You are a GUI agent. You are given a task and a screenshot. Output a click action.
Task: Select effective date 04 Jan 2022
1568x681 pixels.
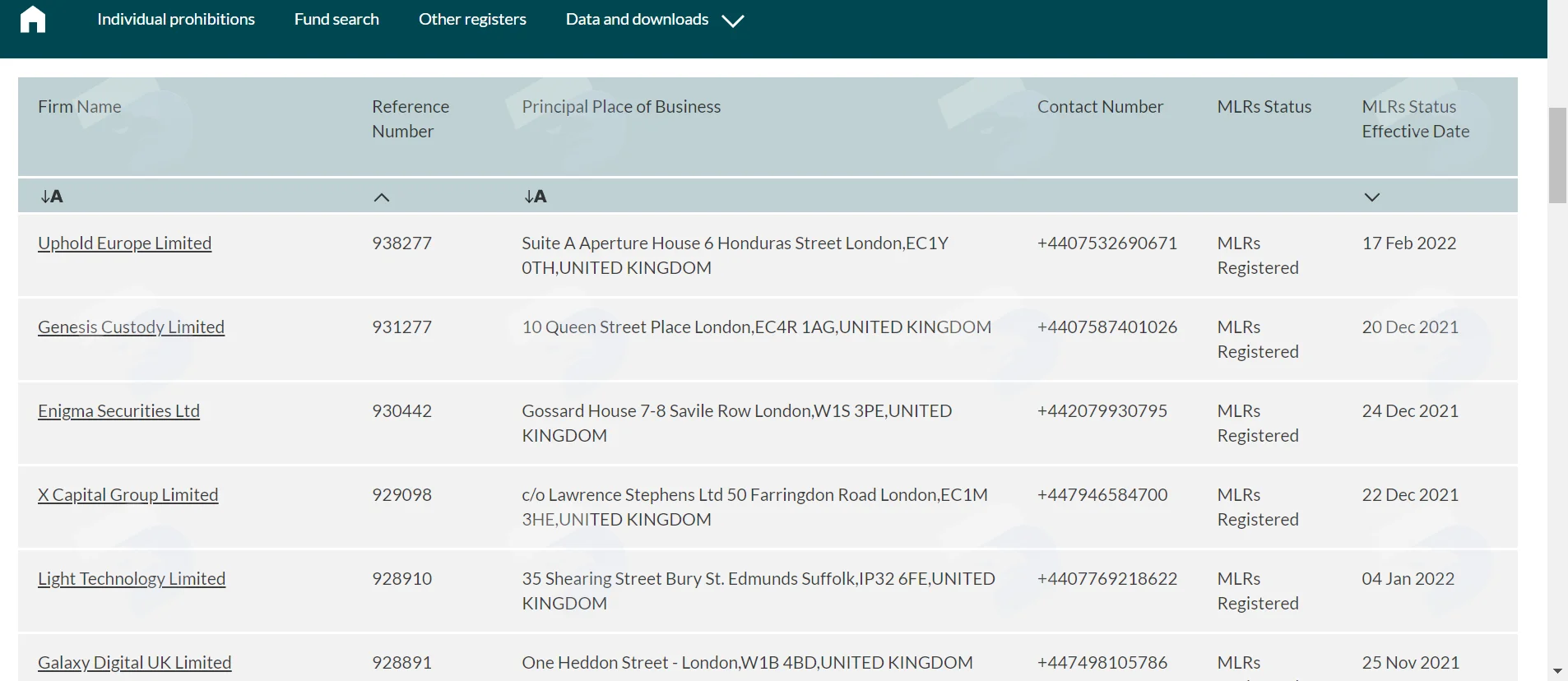pos(1408,579)
